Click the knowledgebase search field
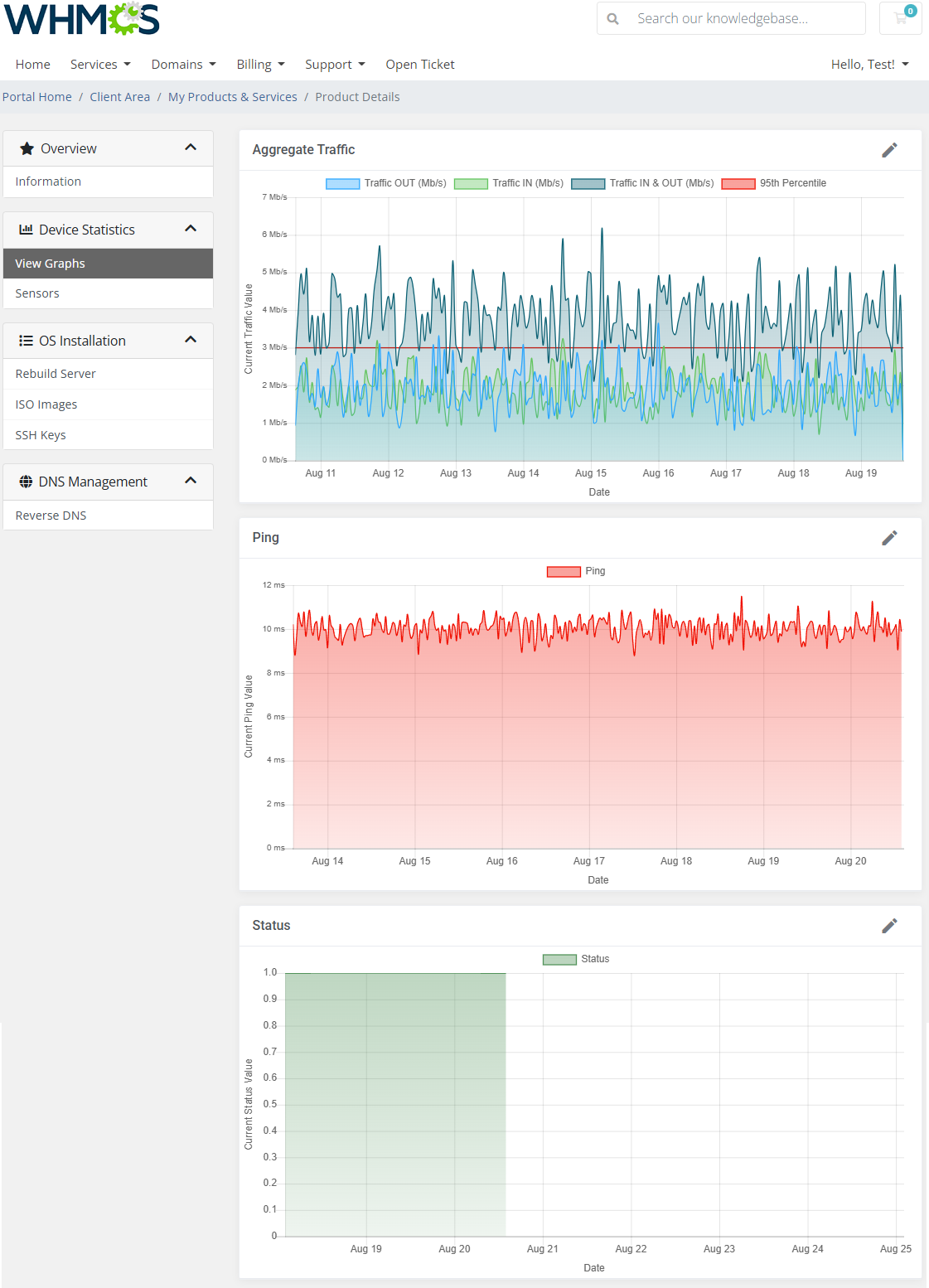 (x=746, y=18)
